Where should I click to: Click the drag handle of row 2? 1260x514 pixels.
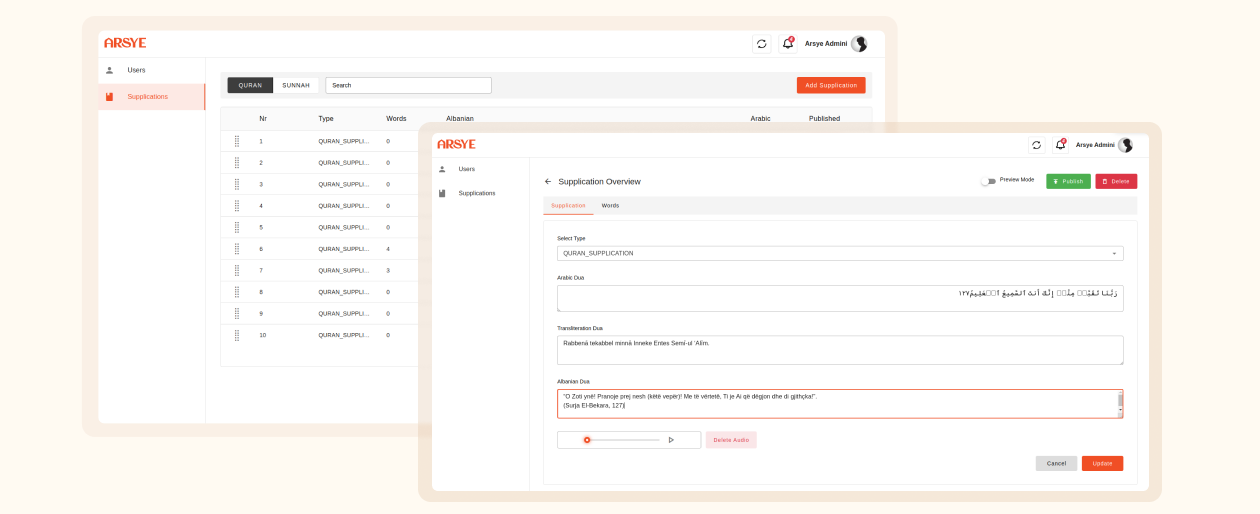[x=237, y=162]
